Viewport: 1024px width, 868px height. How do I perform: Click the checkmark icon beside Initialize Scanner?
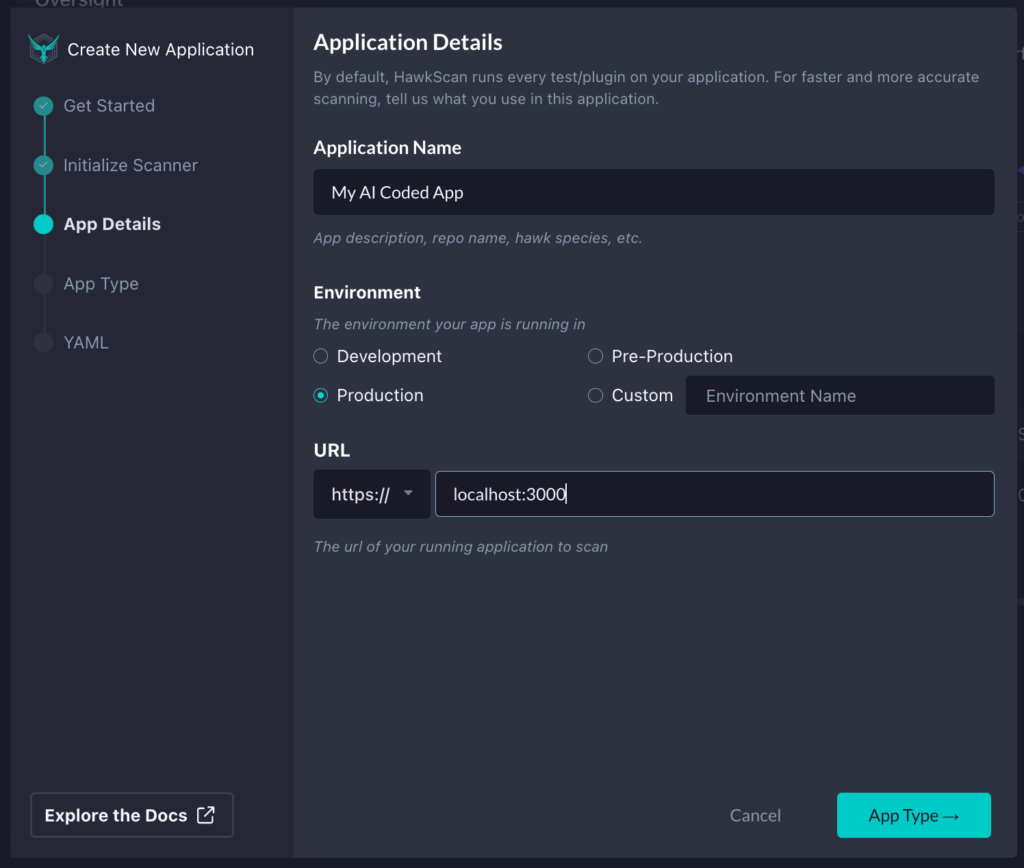point(43,165)
